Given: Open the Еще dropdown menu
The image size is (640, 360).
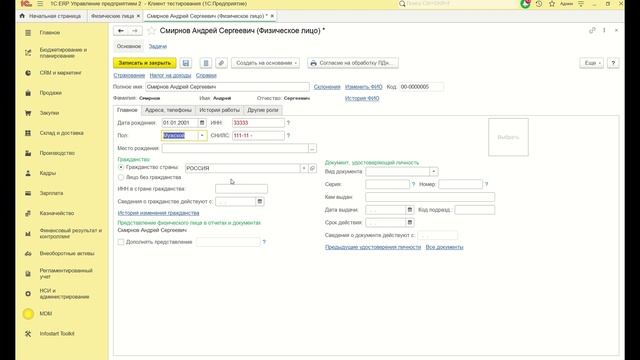Looking at the screenshot, I should coord(591,63).
